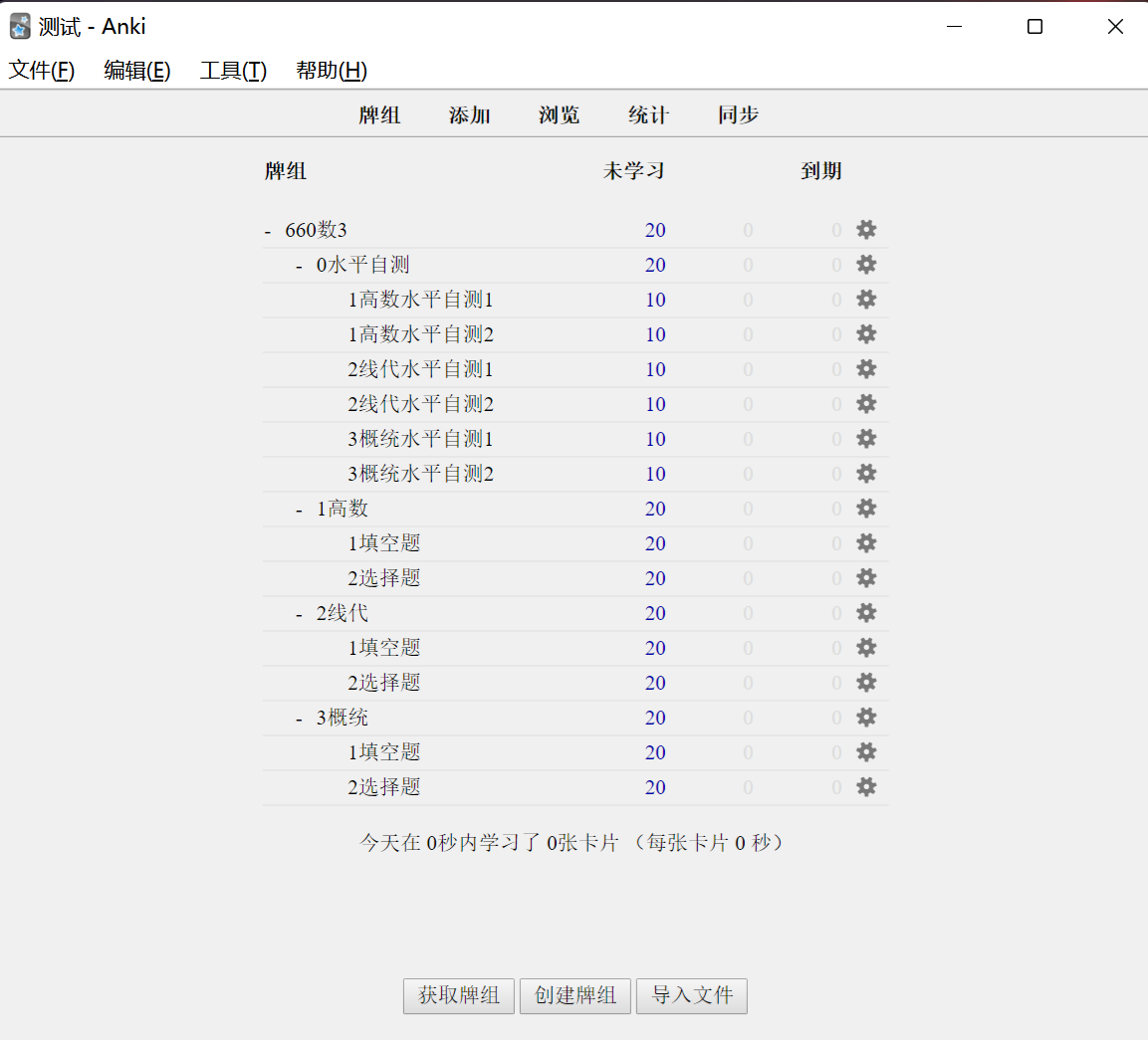Open the 660数3 deck
Image resolution: width=1148 pixels, height=1040 pixels.
[316, 230]
